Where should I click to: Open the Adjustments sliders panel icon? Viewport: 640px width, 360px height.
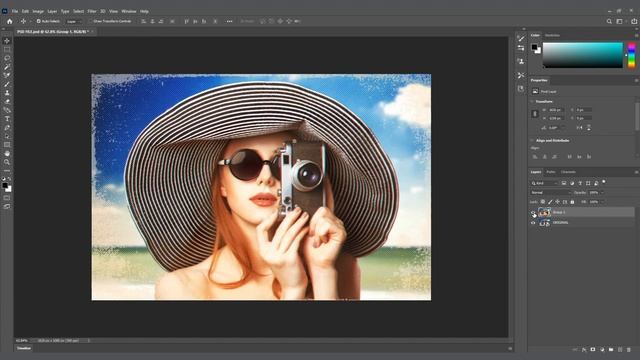coord(521,48)
